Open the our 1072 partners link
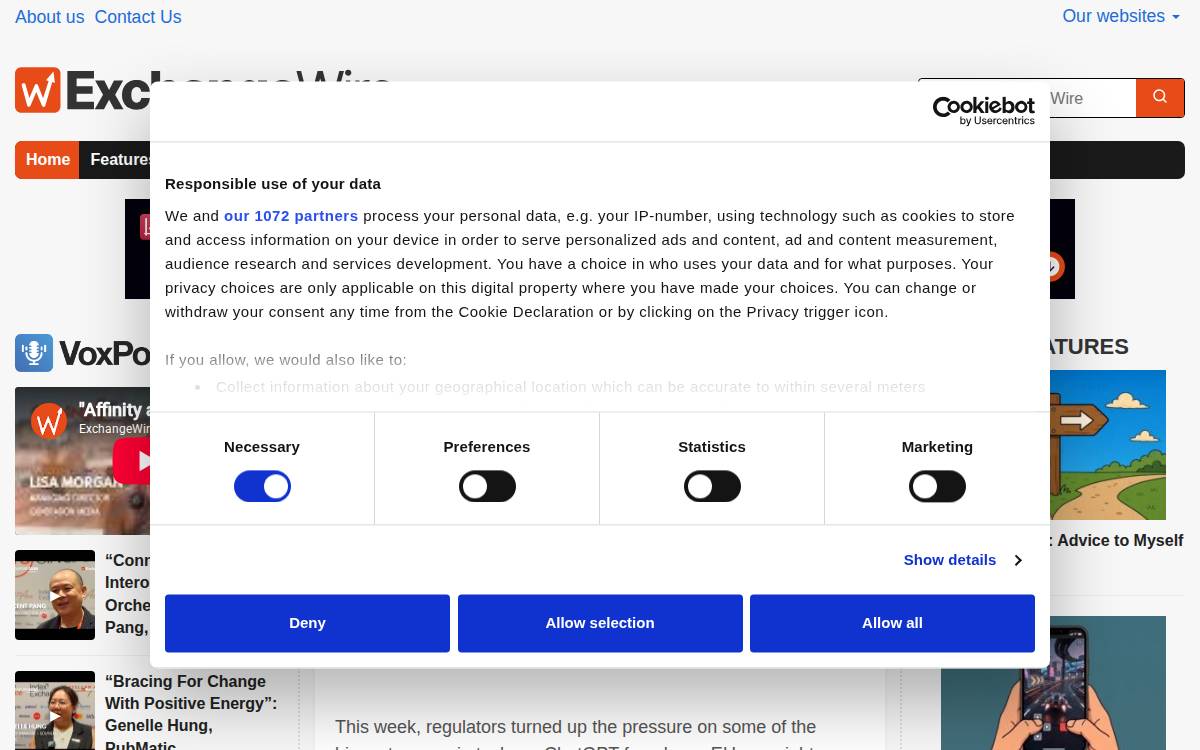This screenshot has height=750, width=1200. point(291,216)
